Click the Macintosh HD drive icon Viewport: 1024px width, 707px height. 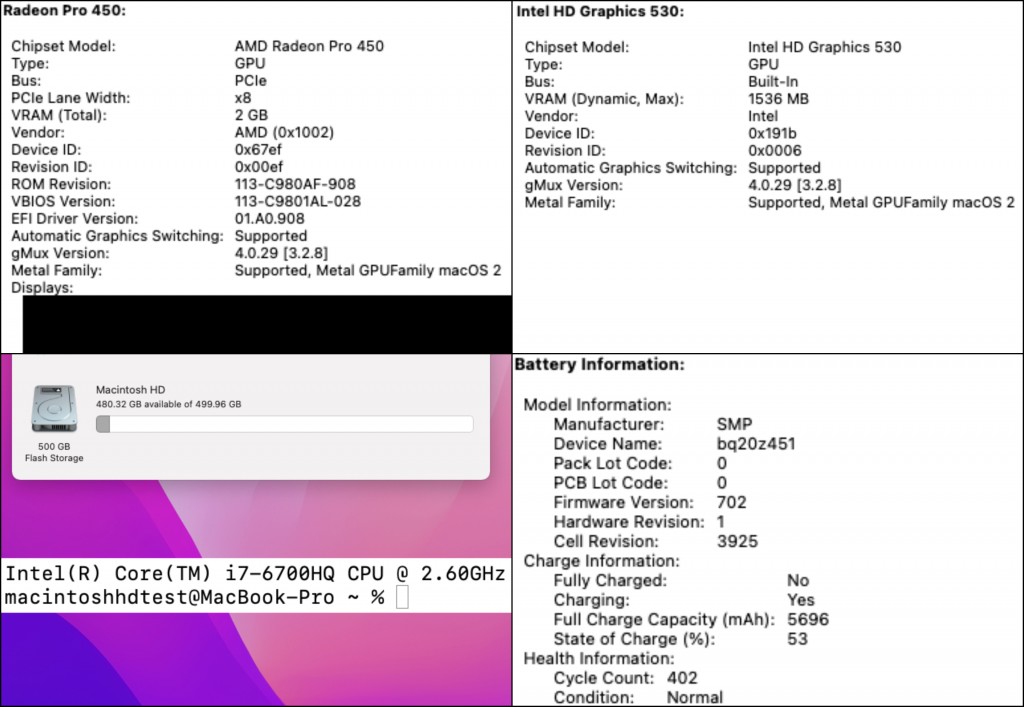tap(54, 409)
